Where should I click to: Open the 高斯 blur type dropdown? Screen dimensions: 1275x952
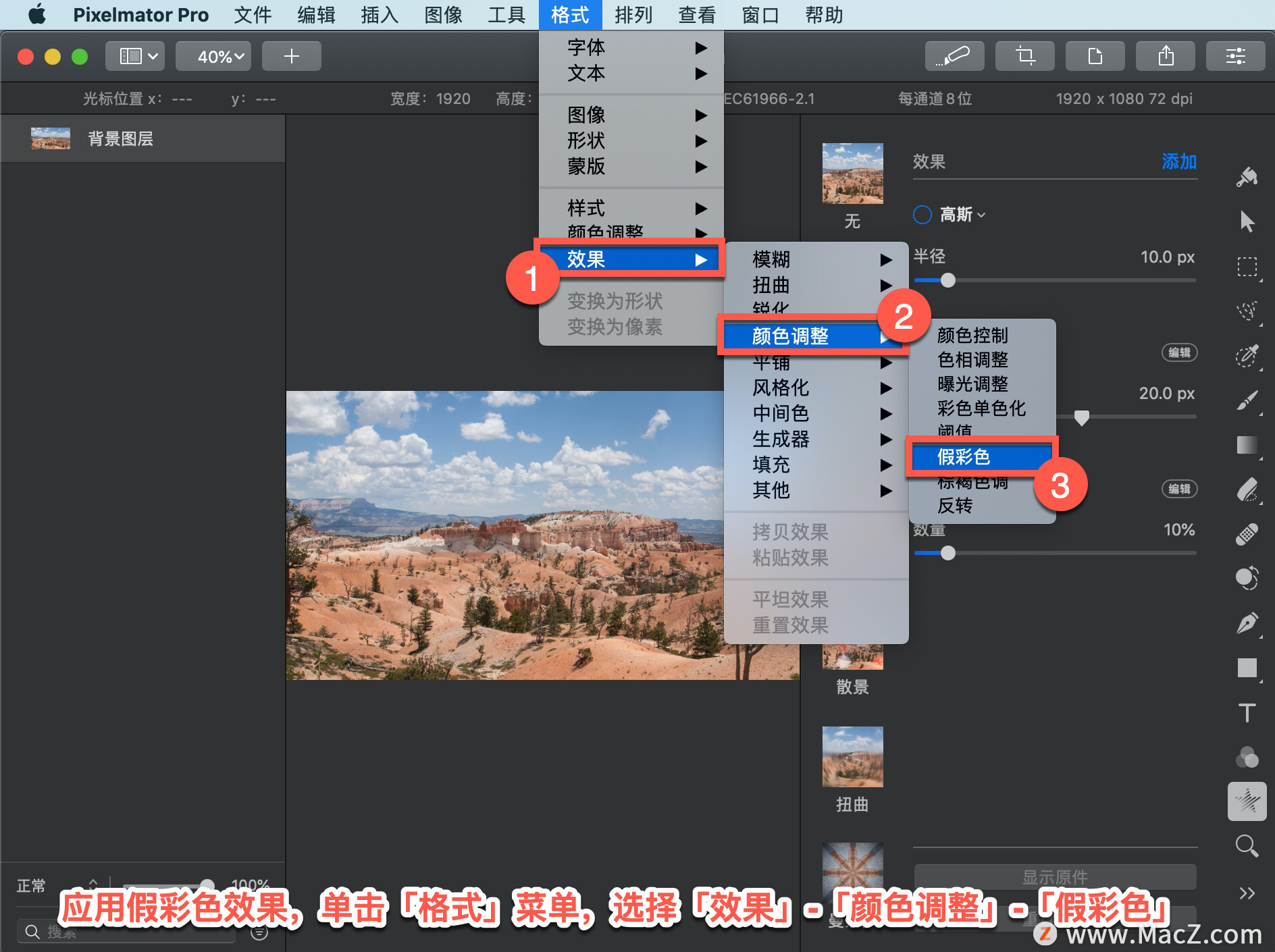coord(962,215)
